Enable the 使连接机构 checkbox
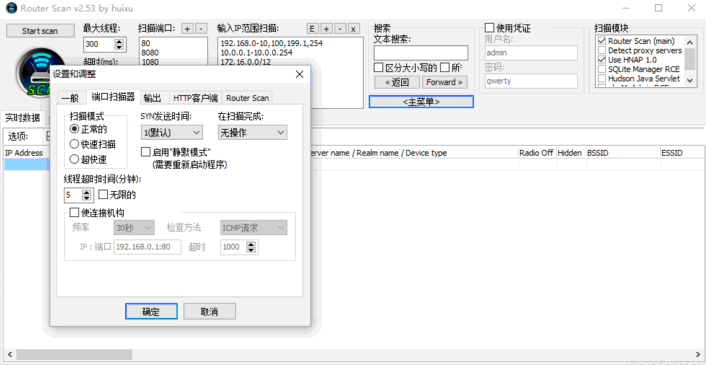Screen dimensions: 706x365 (x=74, y=212)
